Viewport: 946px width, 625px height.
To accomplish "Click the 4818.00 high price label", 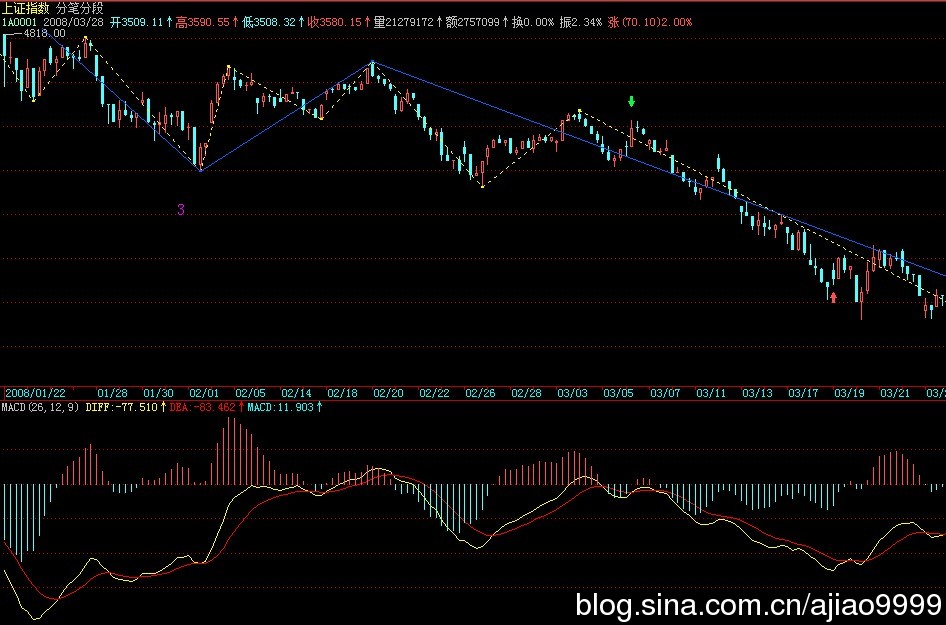I will pyautogui.click(x=44, y=33).
